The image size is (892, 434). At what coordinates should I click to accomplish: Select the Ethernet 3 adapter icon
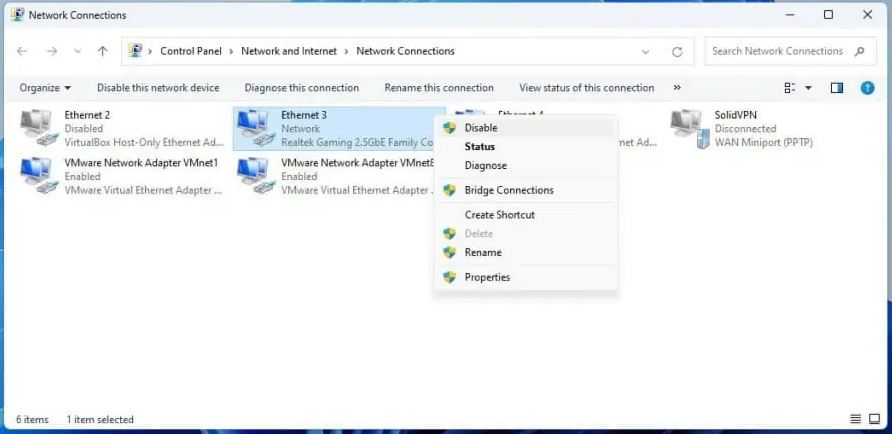(x=256, y=128)
